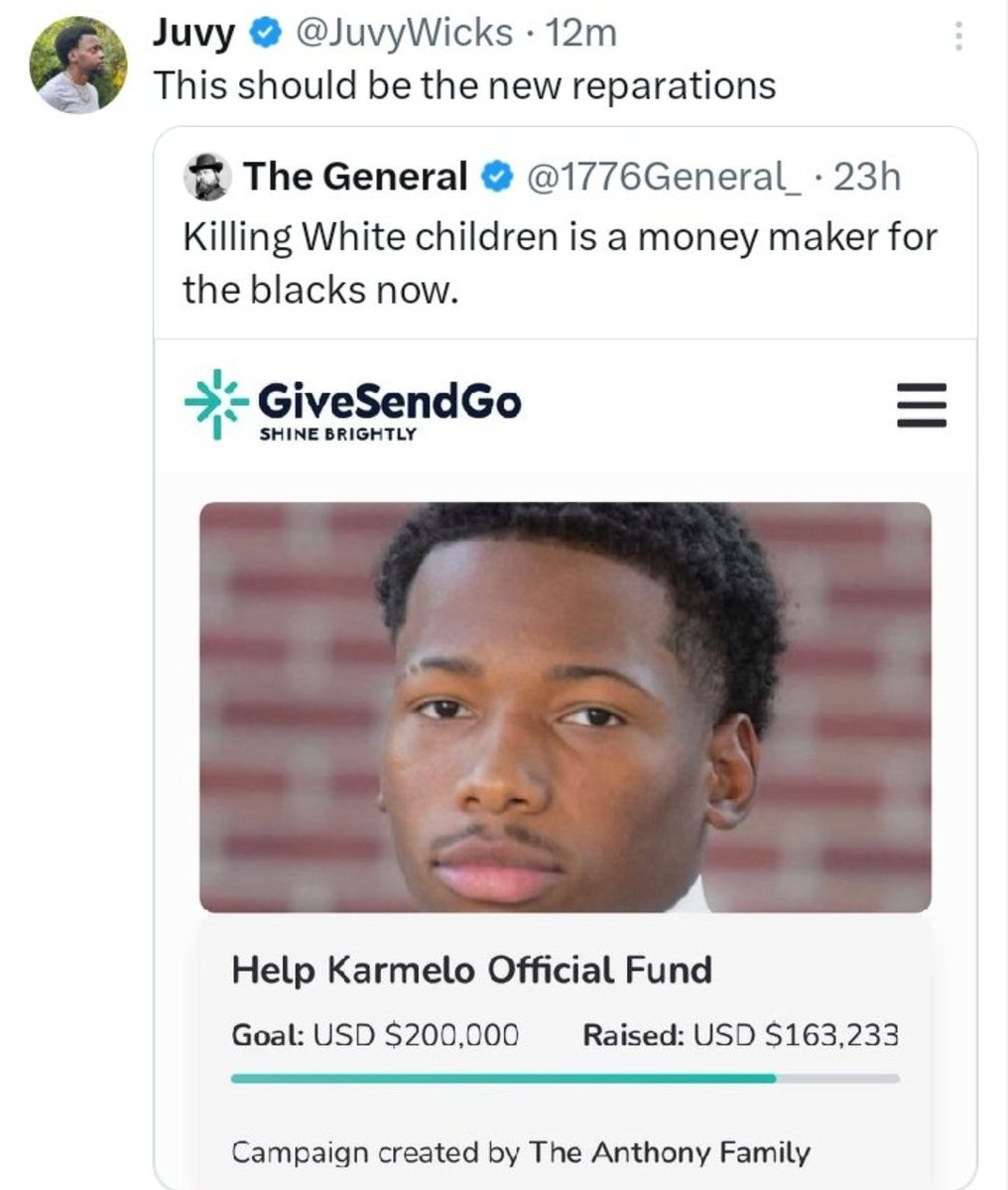Open the GiveSendGo hamburger menu
Image resolution: width=1008 pixels, height=1190 pixels.
pyautogui.click(x=922, y=405)
